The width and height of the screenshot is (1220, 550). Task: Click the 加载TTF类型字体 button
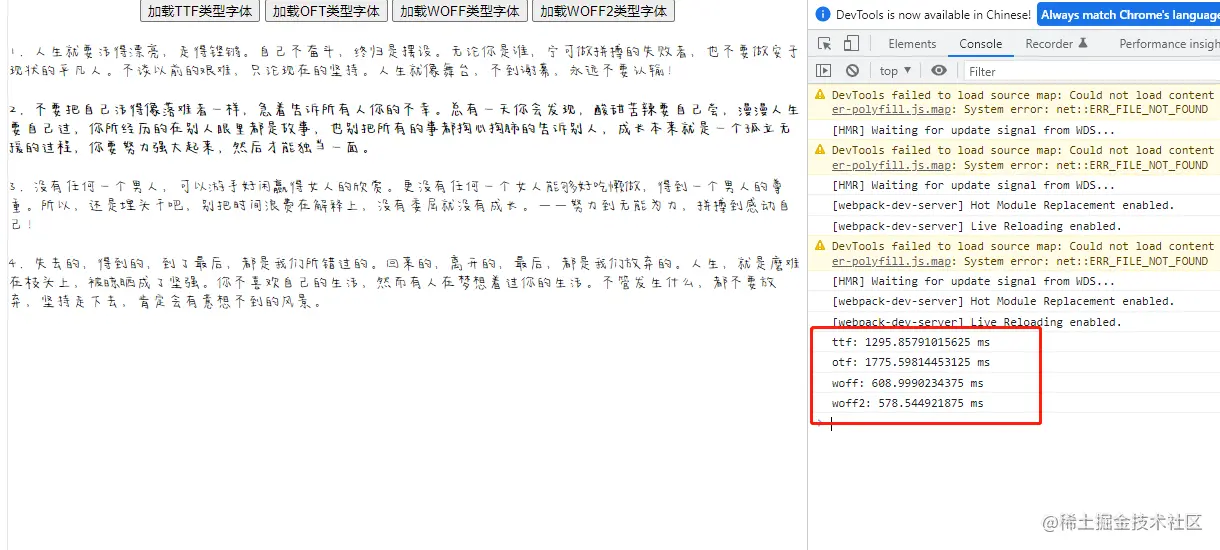tap(198, 11)
